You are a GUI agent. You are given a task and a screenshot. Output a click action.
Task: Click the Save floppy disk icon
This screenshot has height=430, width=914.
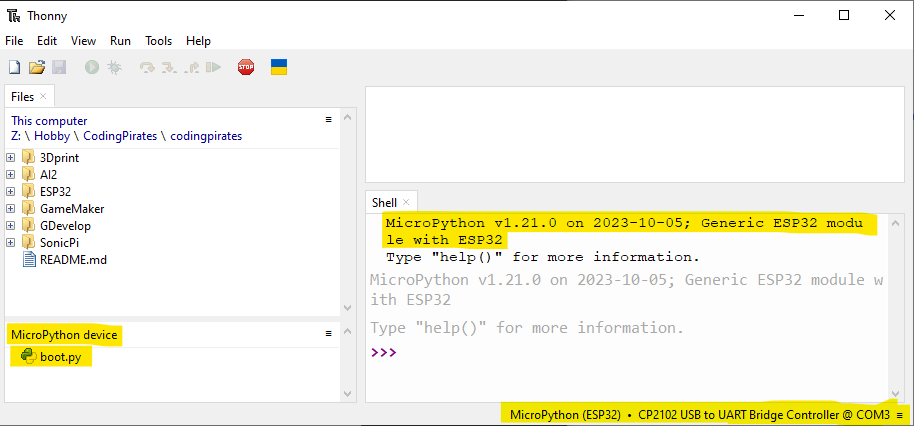click(x=59, y=67)
